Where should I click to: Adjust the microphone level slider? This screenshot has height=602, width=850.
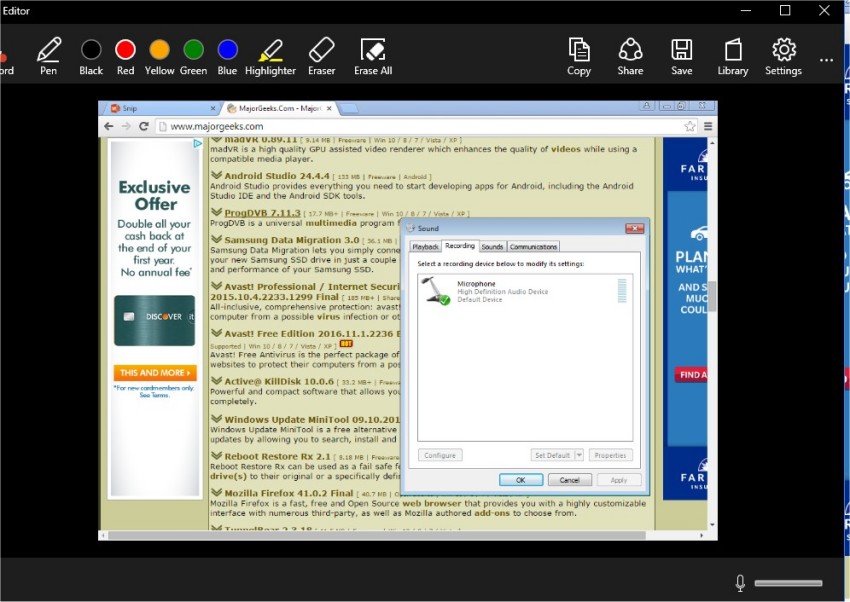pyautogui.click(x=788, y=583)
